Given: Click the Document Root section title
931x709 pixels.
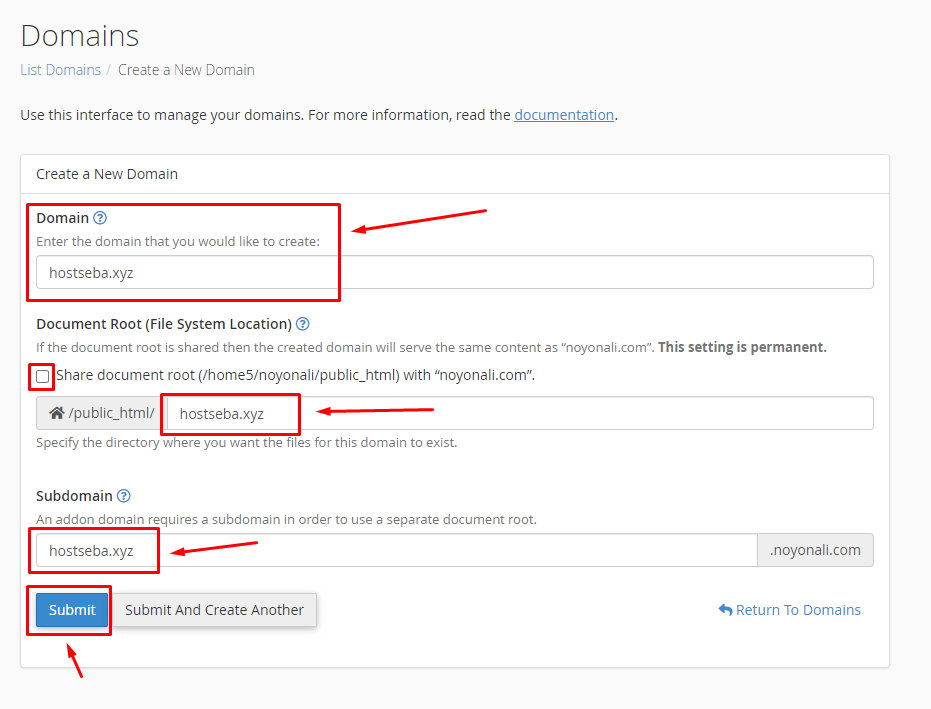Looking at the screenshot, I should pos(163,323).
